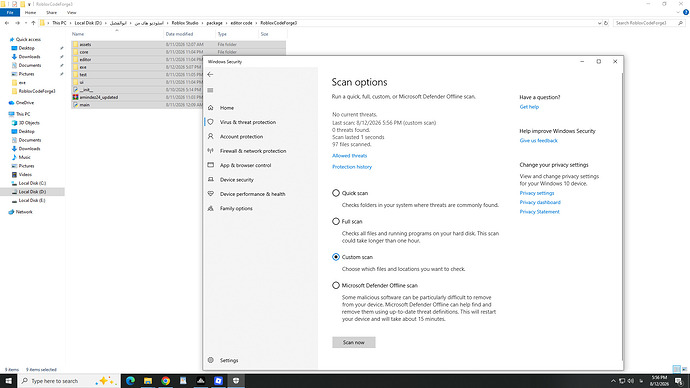Select the Full scan radio button

336,221
